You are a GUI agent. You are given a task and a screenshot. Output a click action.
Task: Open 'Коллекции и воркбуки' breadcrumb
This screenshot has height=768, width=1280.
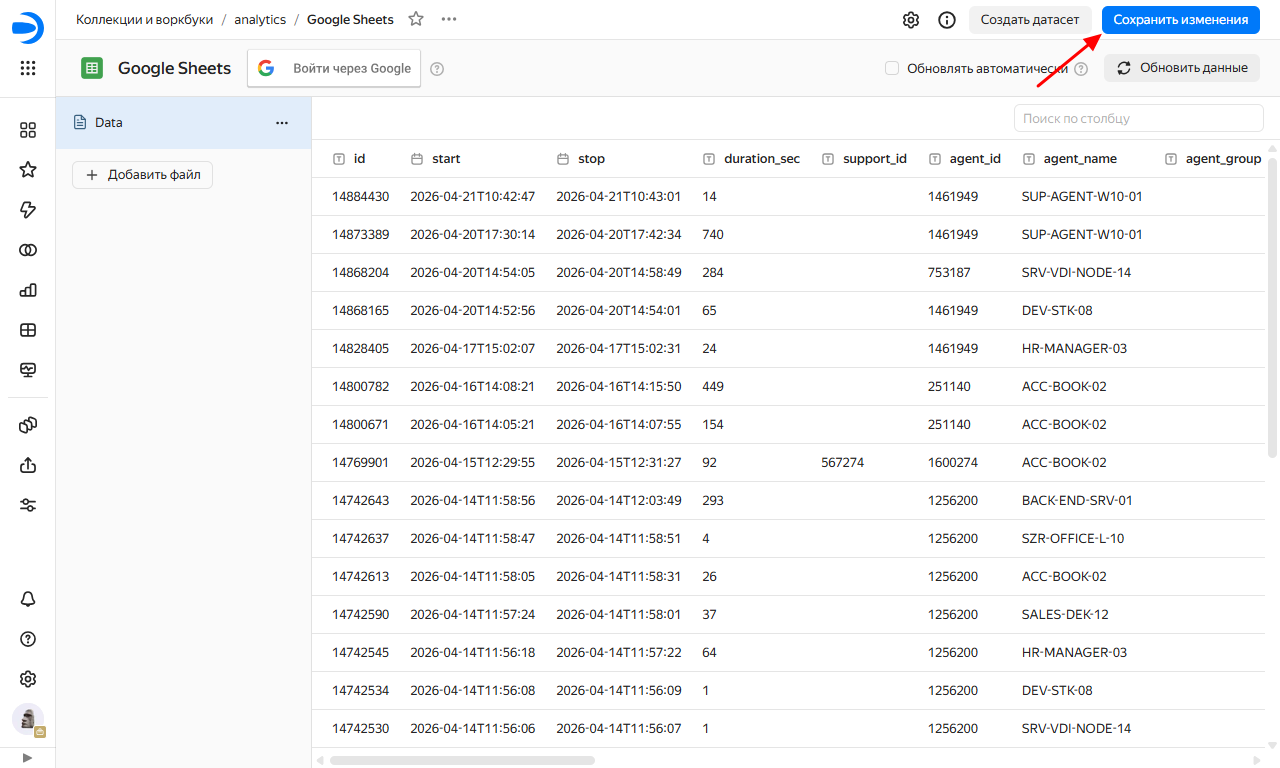pos(144,19)
